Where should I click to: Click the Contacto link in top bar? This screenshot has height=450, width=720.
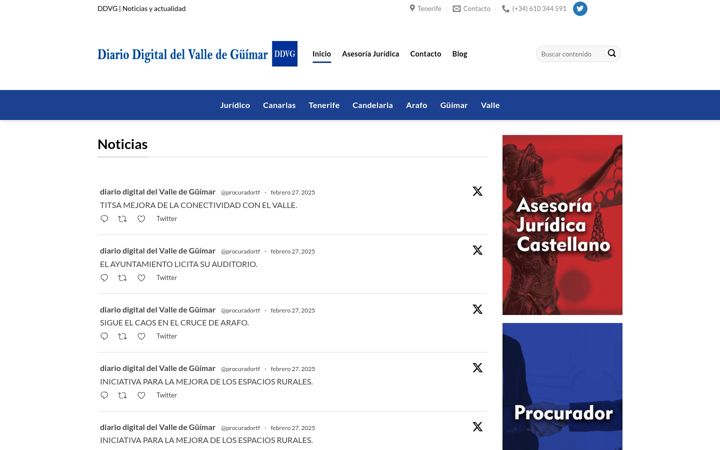[477, 9]
